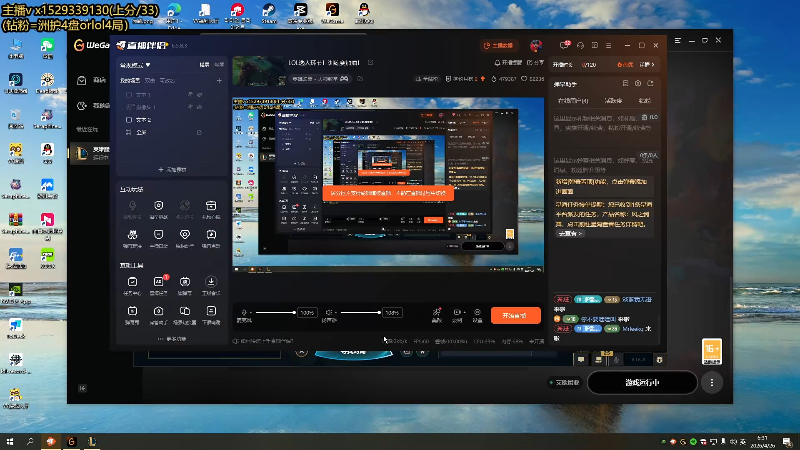Click the box icon at the end of the first interaction row
800x450 pixels.
point(211,205)
